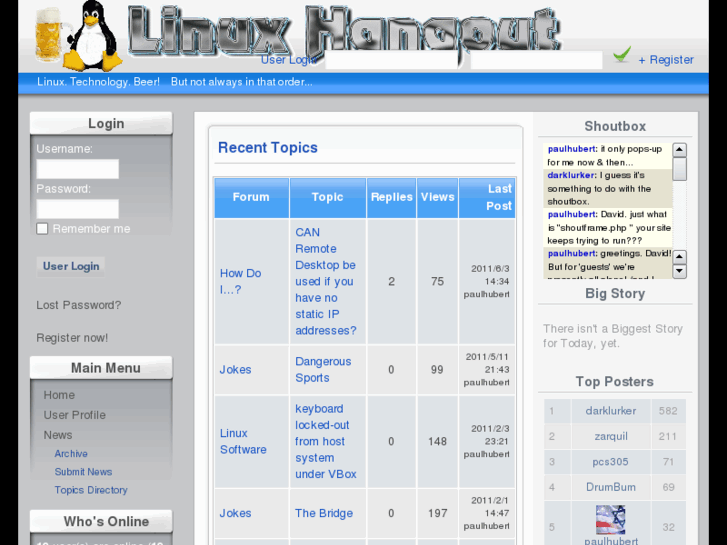This screenshot has width=727, height=545.
Task: Enable the Remember me checkbox
Action: click(42, 229)
